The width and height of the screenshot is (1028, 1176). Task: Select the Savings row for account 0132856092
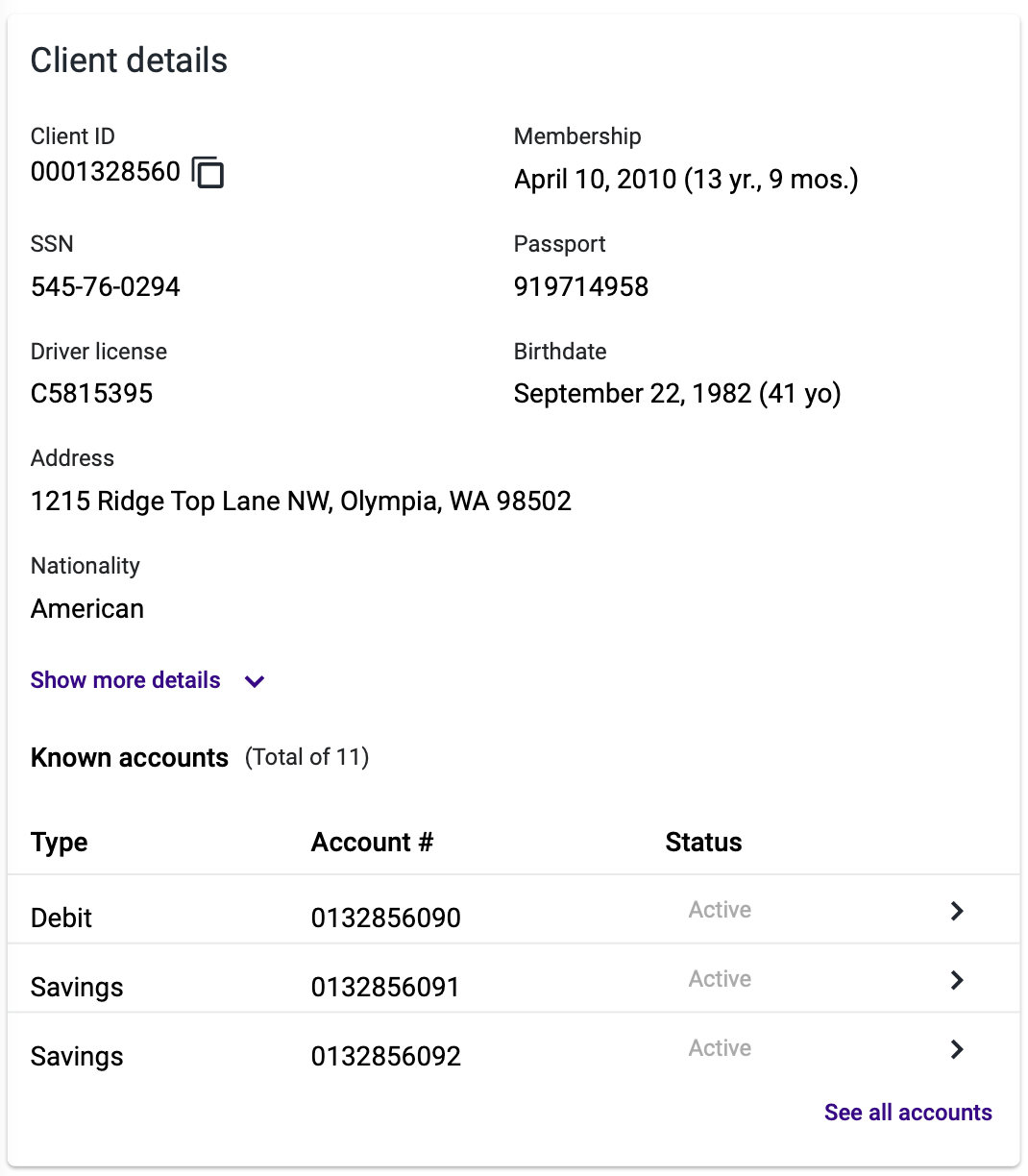tap(384, 1056)
